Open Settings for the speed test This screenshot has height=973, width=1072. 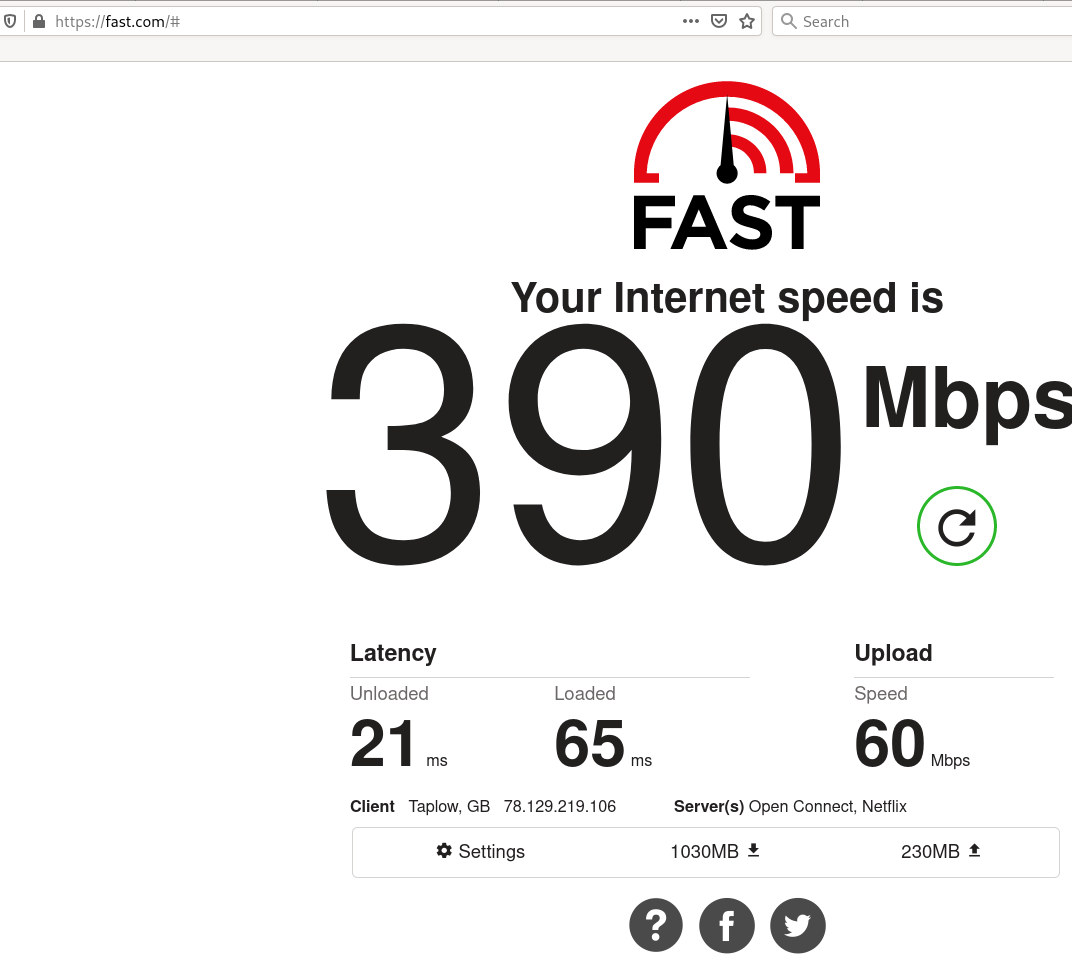click(481, 851)
